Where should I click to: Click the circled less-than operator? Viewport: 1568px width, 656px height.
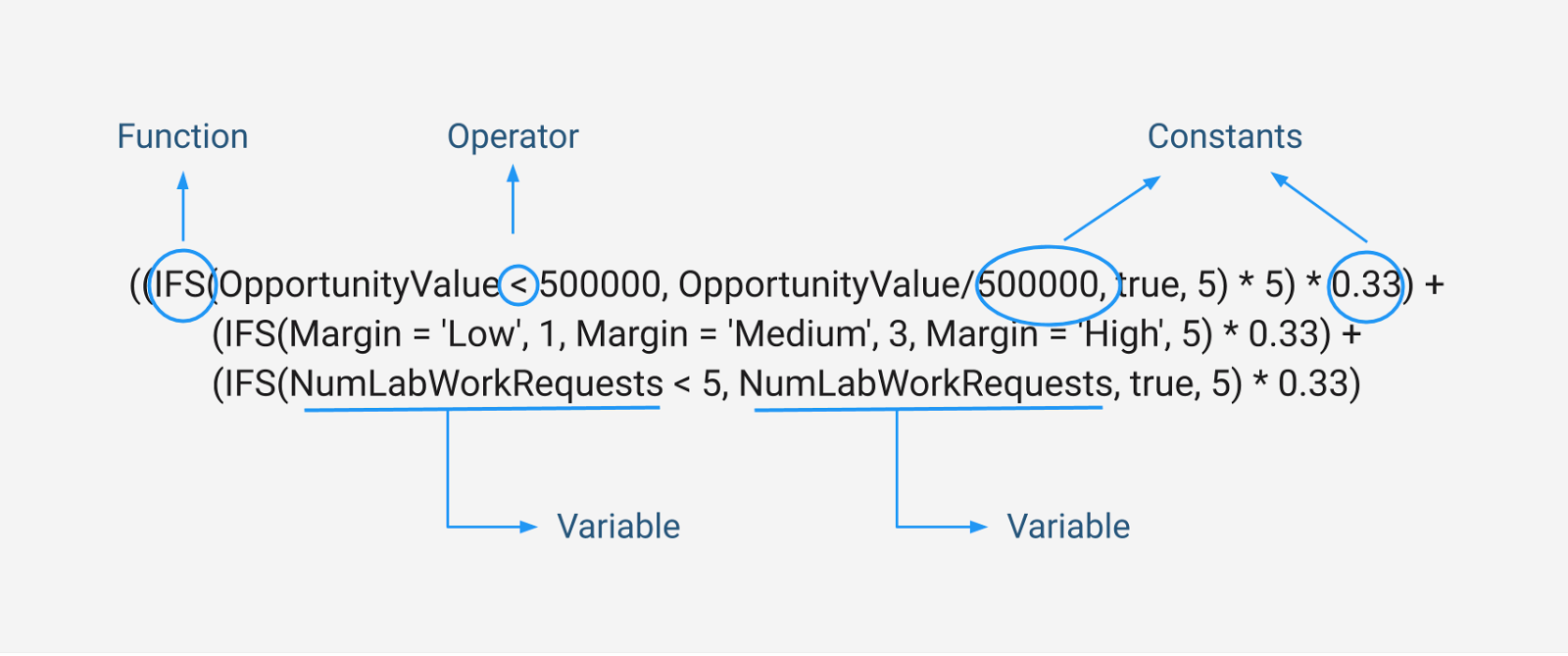coord(518,285)
